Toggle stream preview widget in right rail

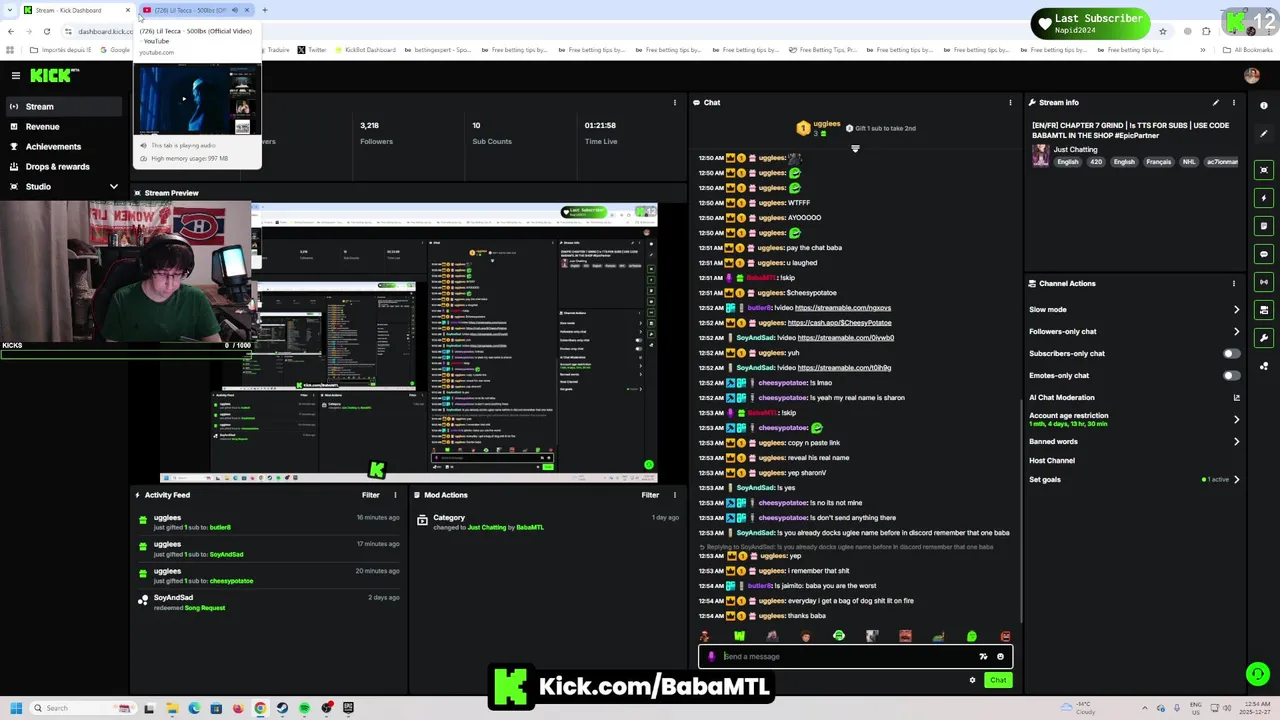(x=1264, y=169)
